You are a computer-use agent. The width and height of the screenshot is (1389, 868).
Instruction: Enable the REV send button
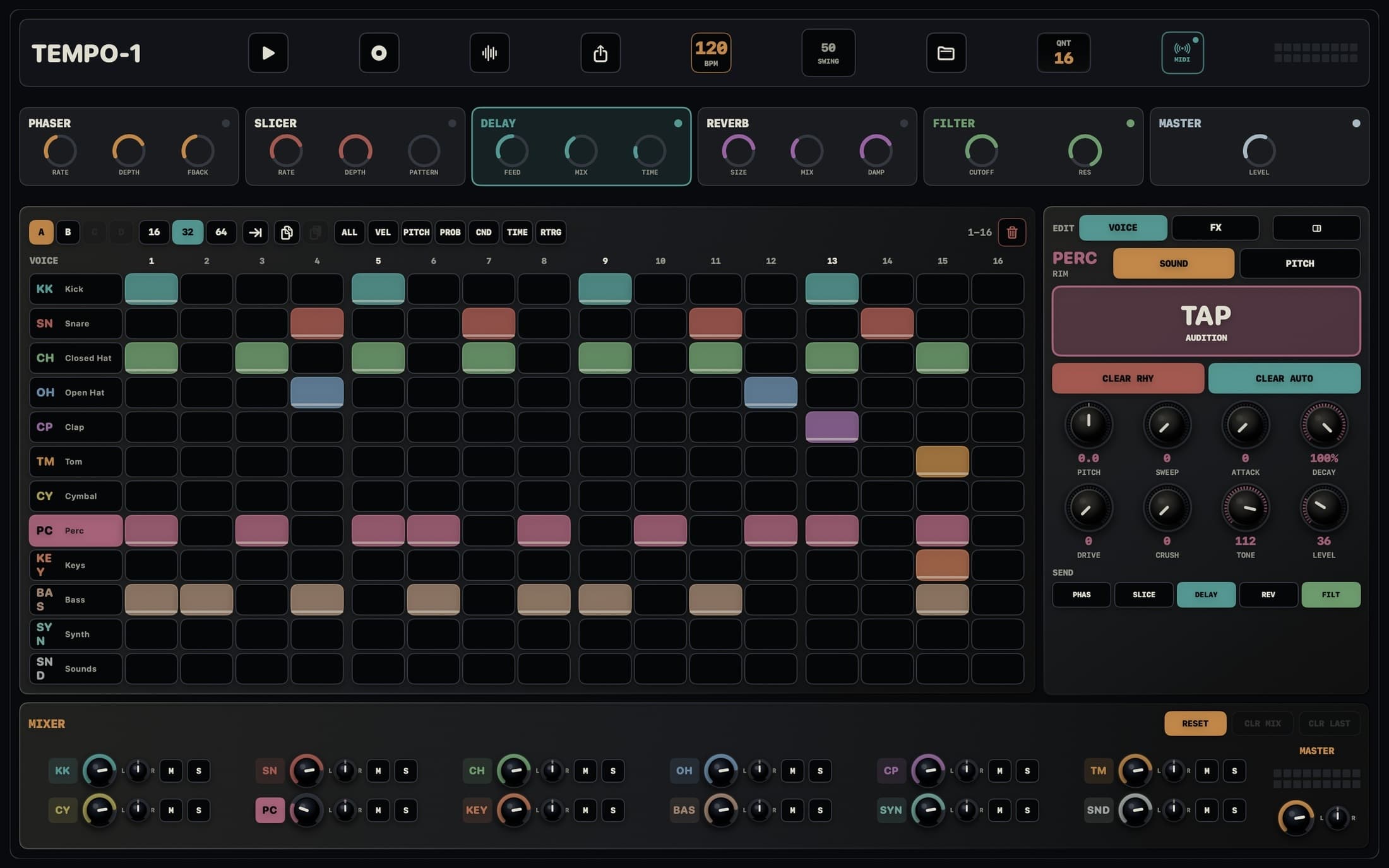click(x=1268, y=595)
